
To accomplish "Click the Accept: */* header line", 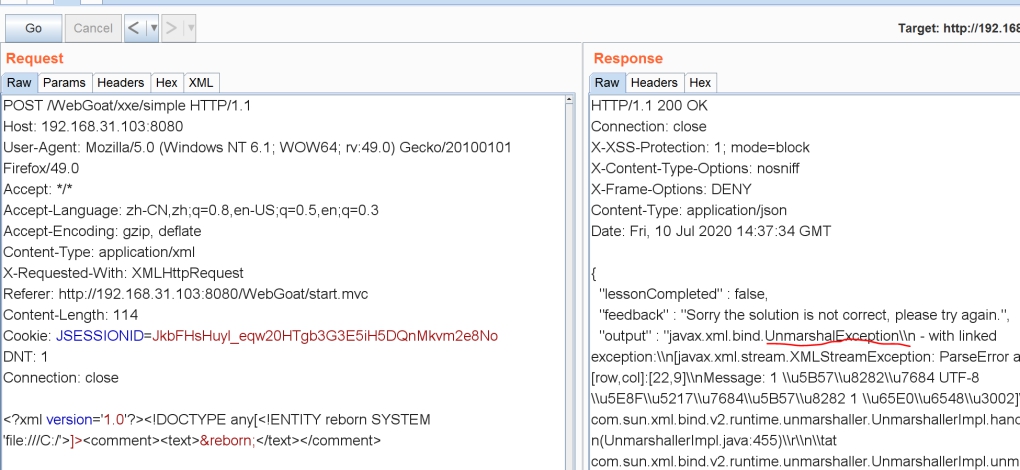I will click(x=36, y=189).
